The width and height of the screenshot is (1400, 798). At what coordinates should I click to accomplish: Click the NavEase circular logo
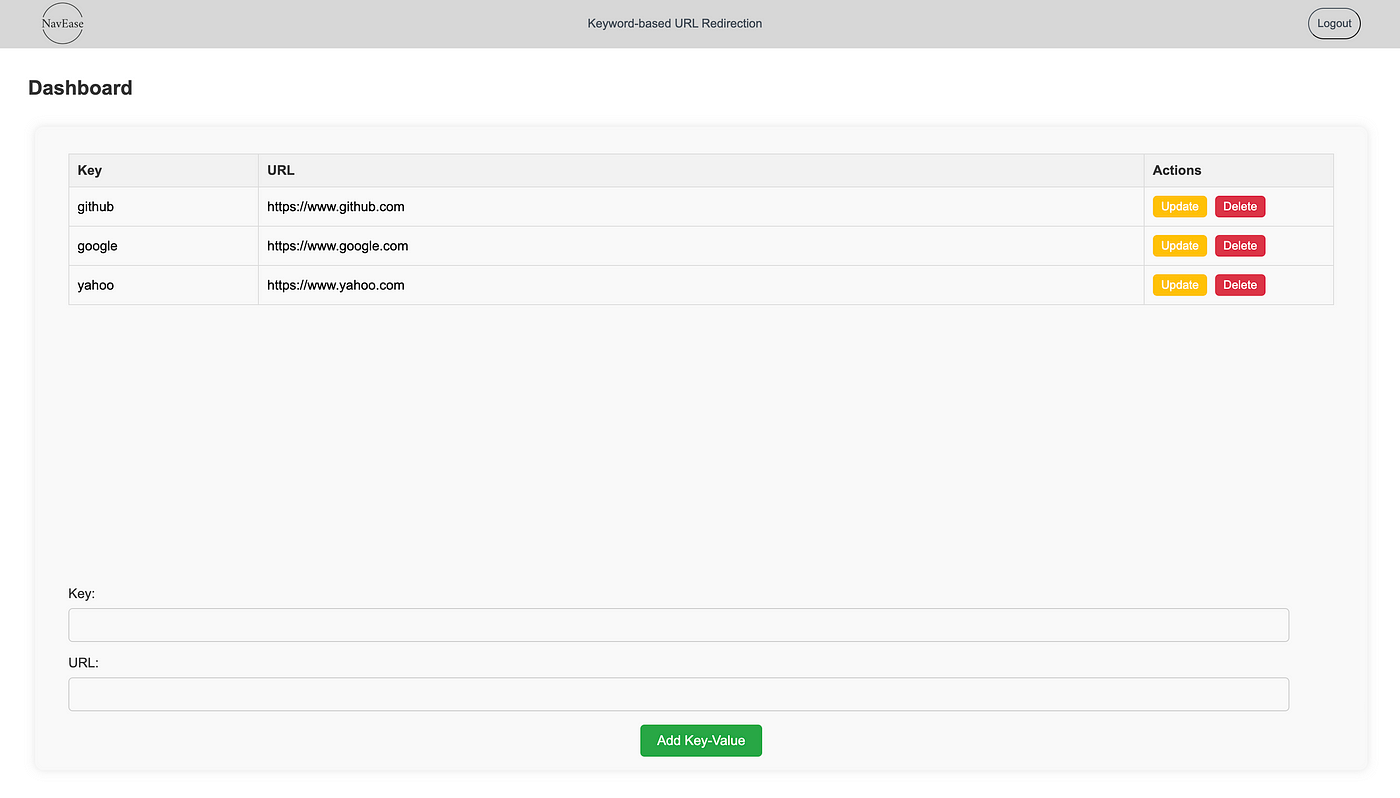(63, 23)
